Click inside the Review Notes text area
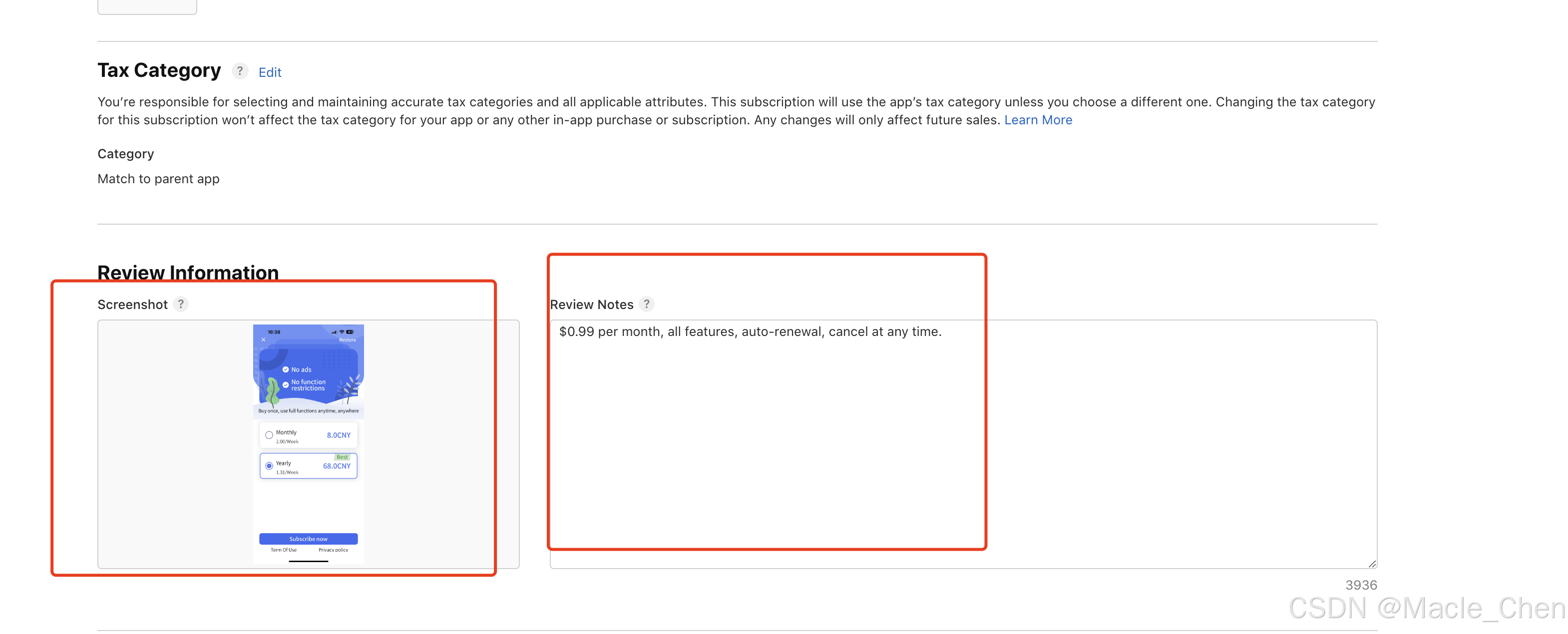The image size is (1568, 634). [962, 444]
